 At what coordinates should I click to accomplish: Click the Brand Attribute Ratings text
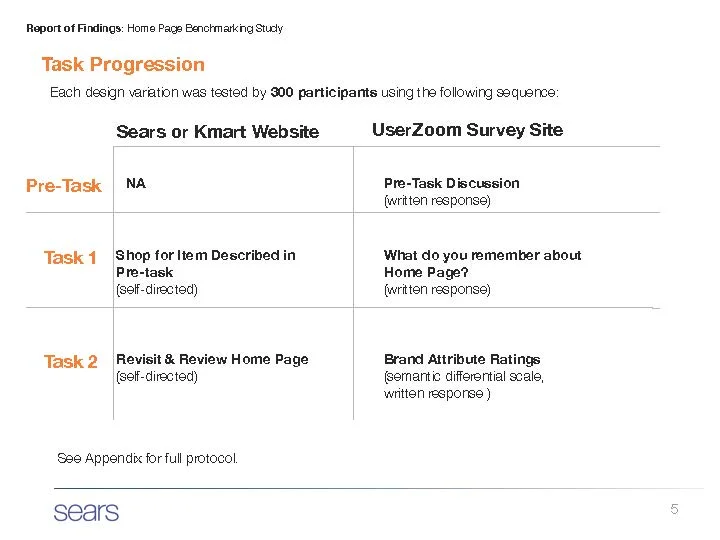click(462, 359)
